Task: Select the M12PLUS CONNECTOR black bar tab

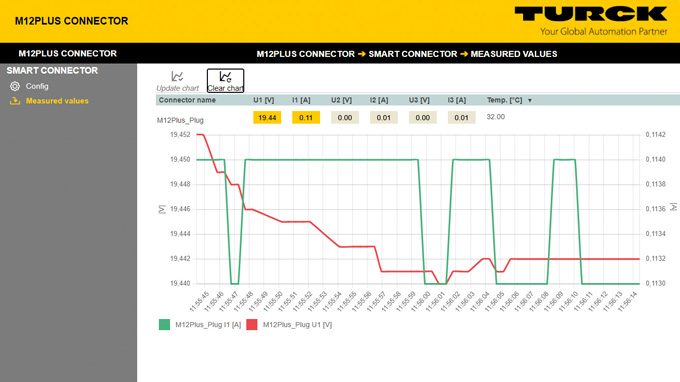Action: [68, 53]
